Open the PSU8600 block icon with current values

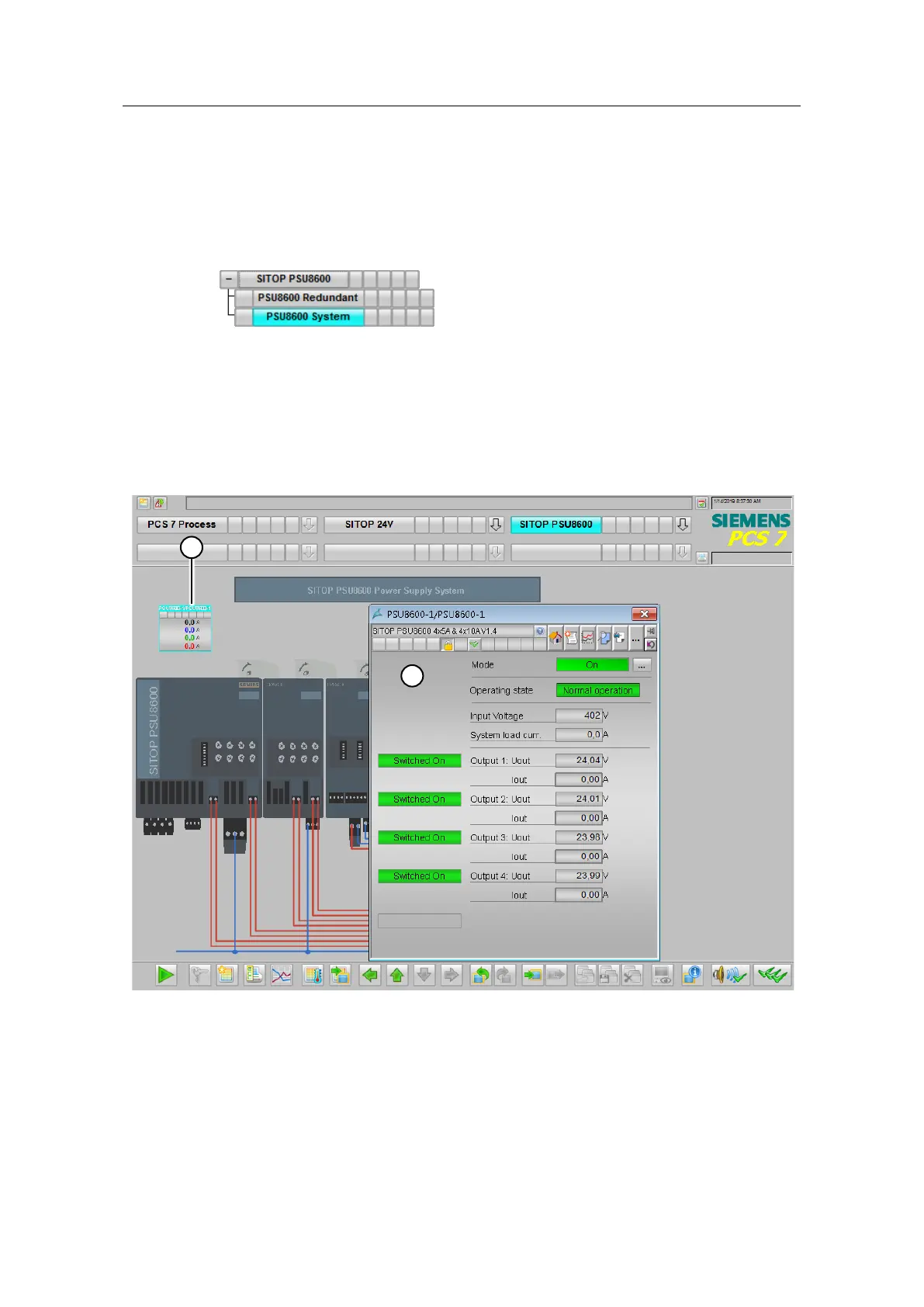pos(185,628)
